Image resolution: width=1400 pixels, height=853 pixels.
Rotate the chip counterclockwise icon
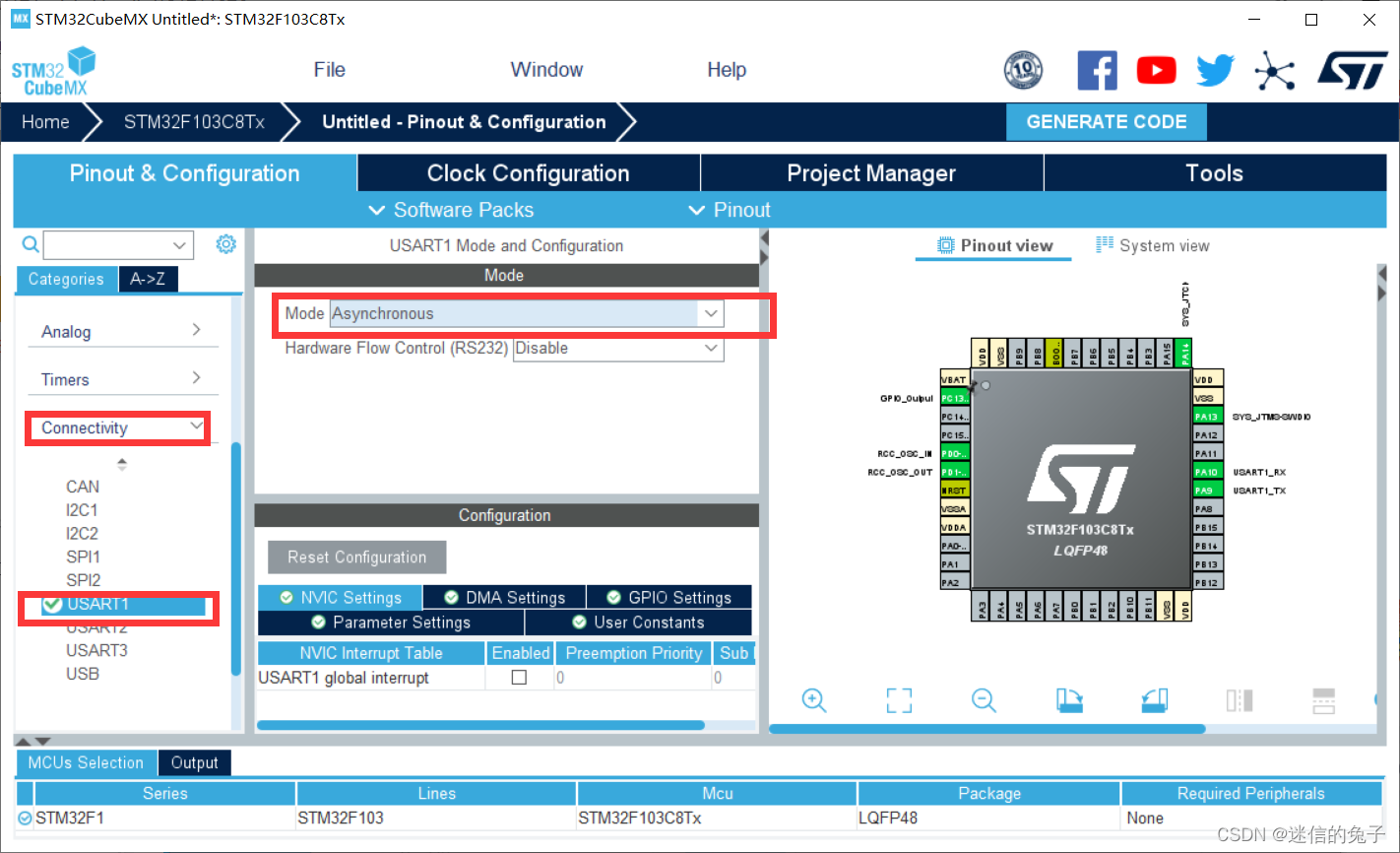(1155, 700)
